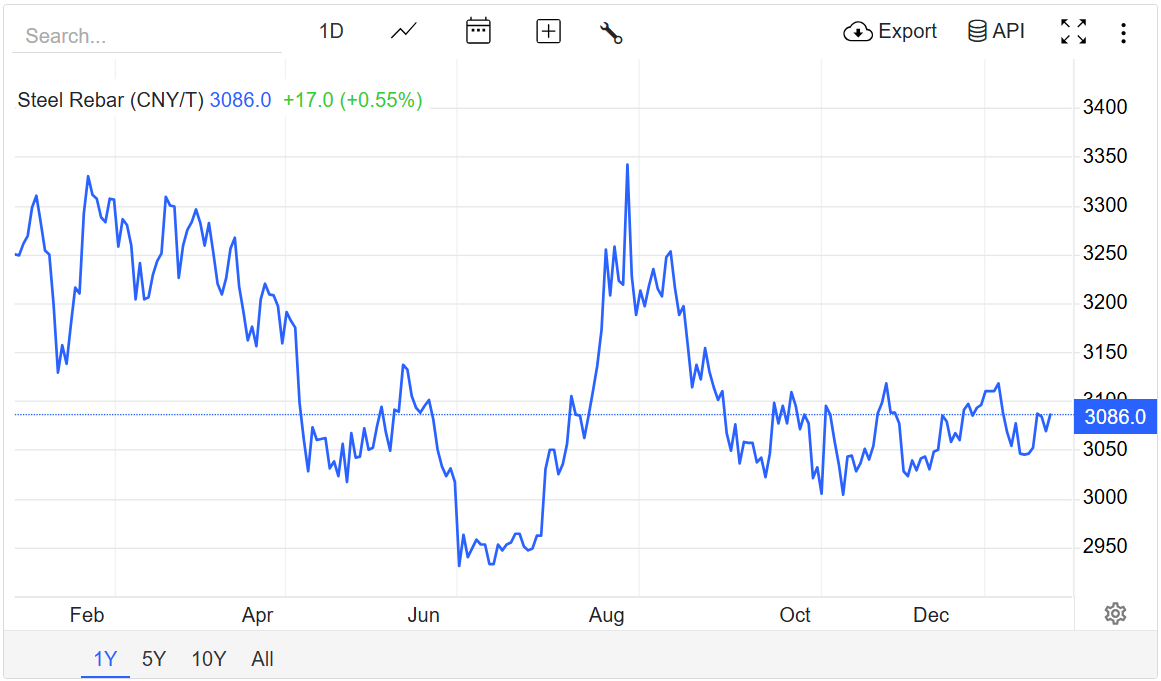Show All historical data range

pyautogui.click(x=262, y=659)
